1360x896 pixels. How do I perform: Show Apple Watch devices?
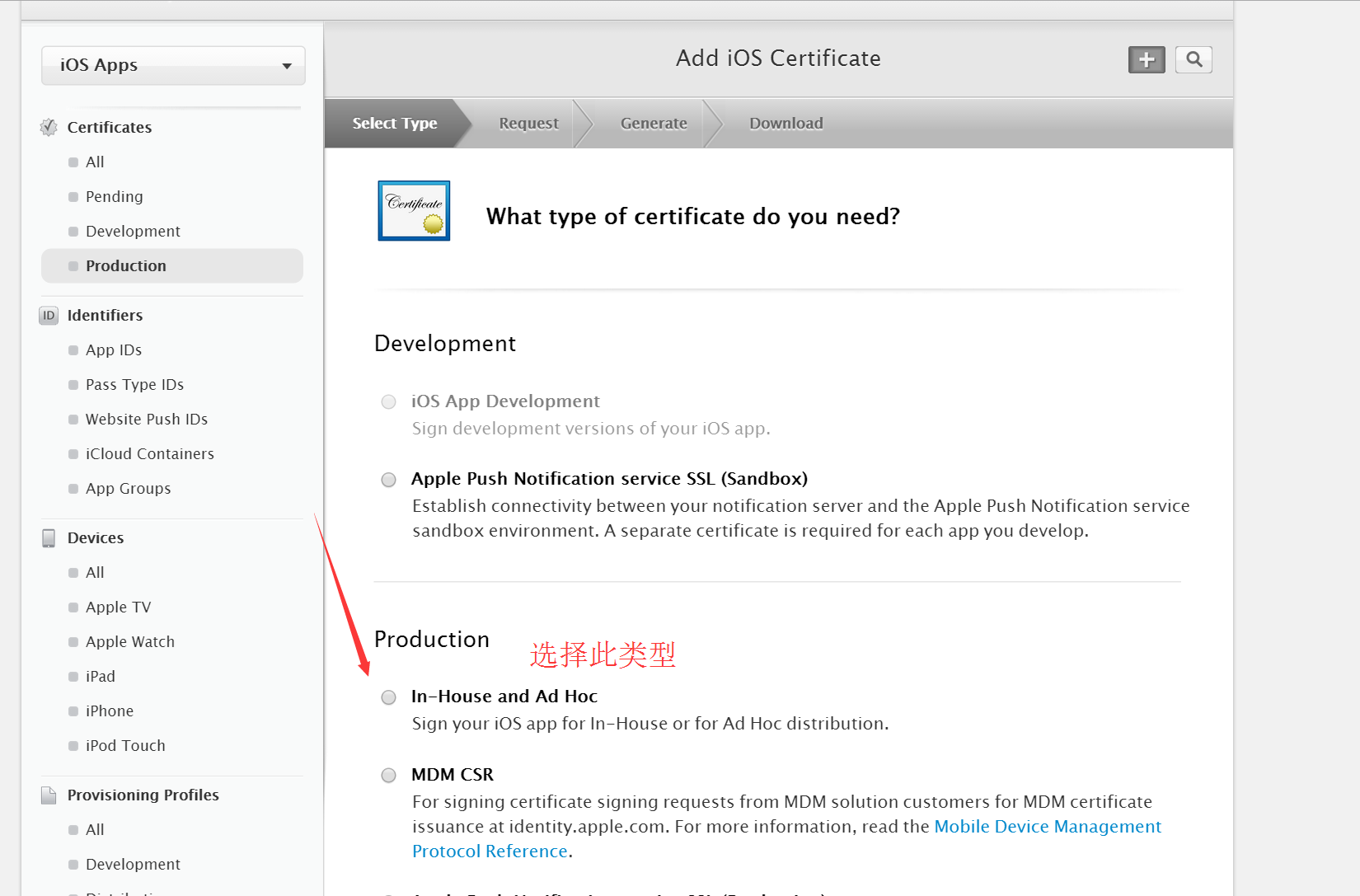tap(130, 642)
